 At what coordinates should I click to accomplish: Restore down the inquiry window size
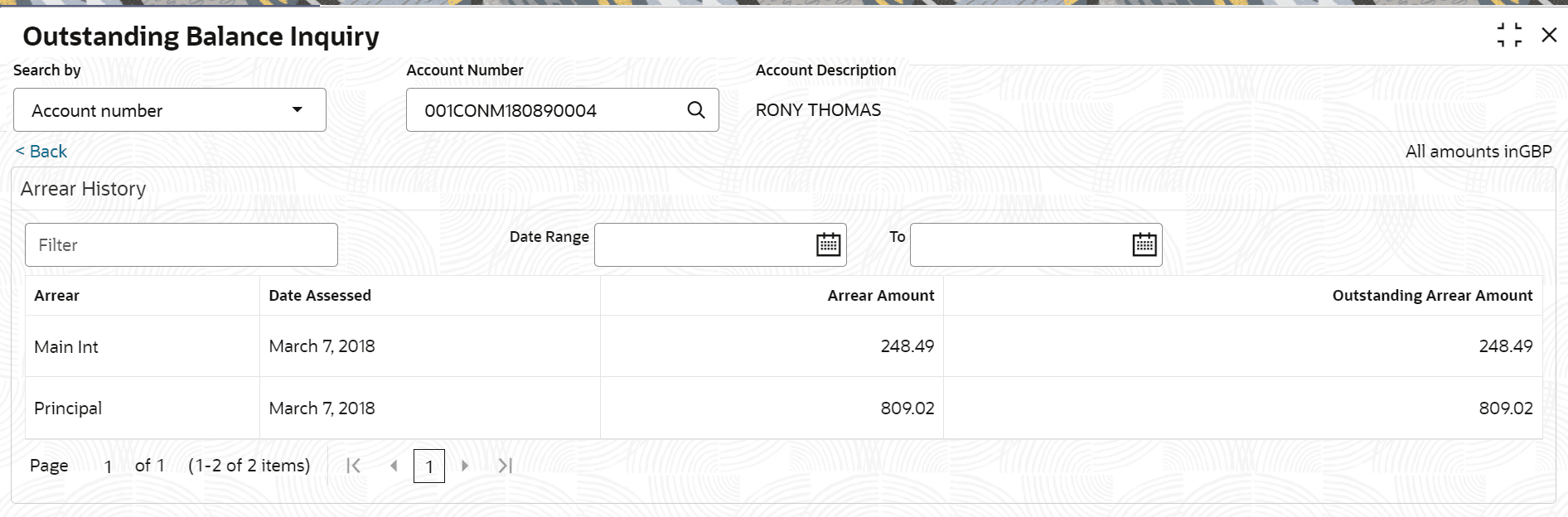click(1509, 36)
